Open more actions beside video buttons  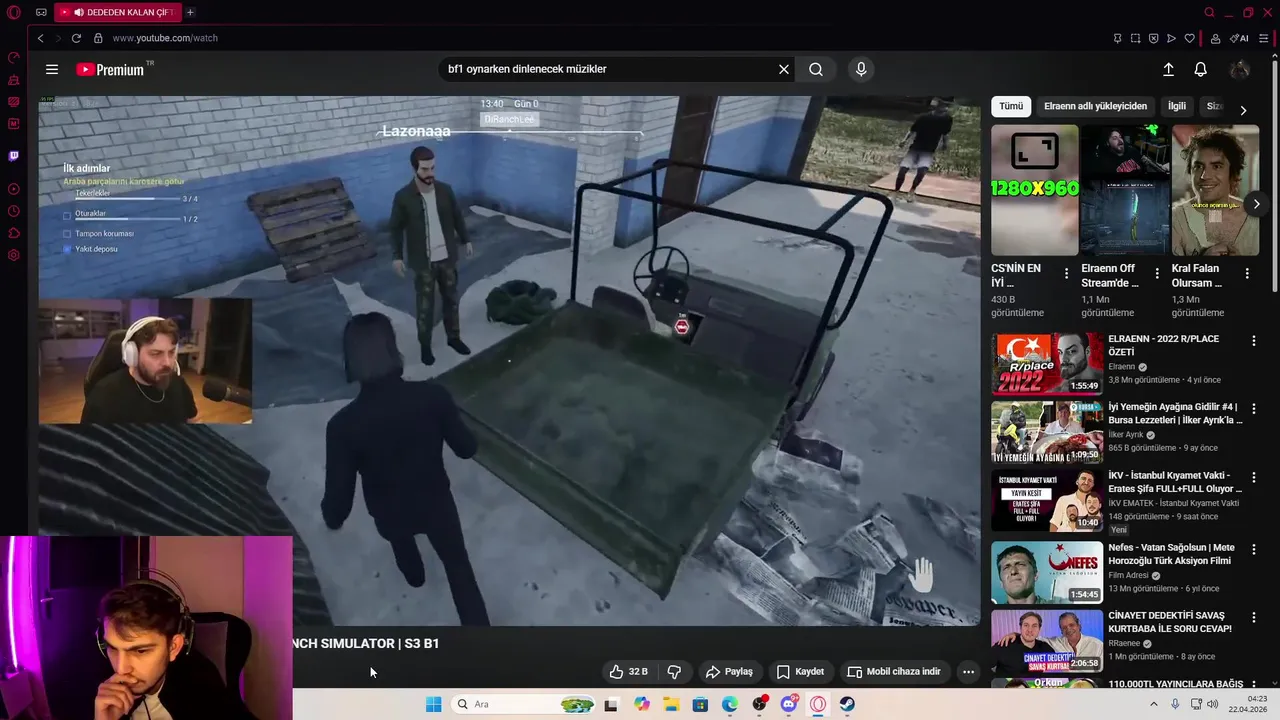pos(968,671)
